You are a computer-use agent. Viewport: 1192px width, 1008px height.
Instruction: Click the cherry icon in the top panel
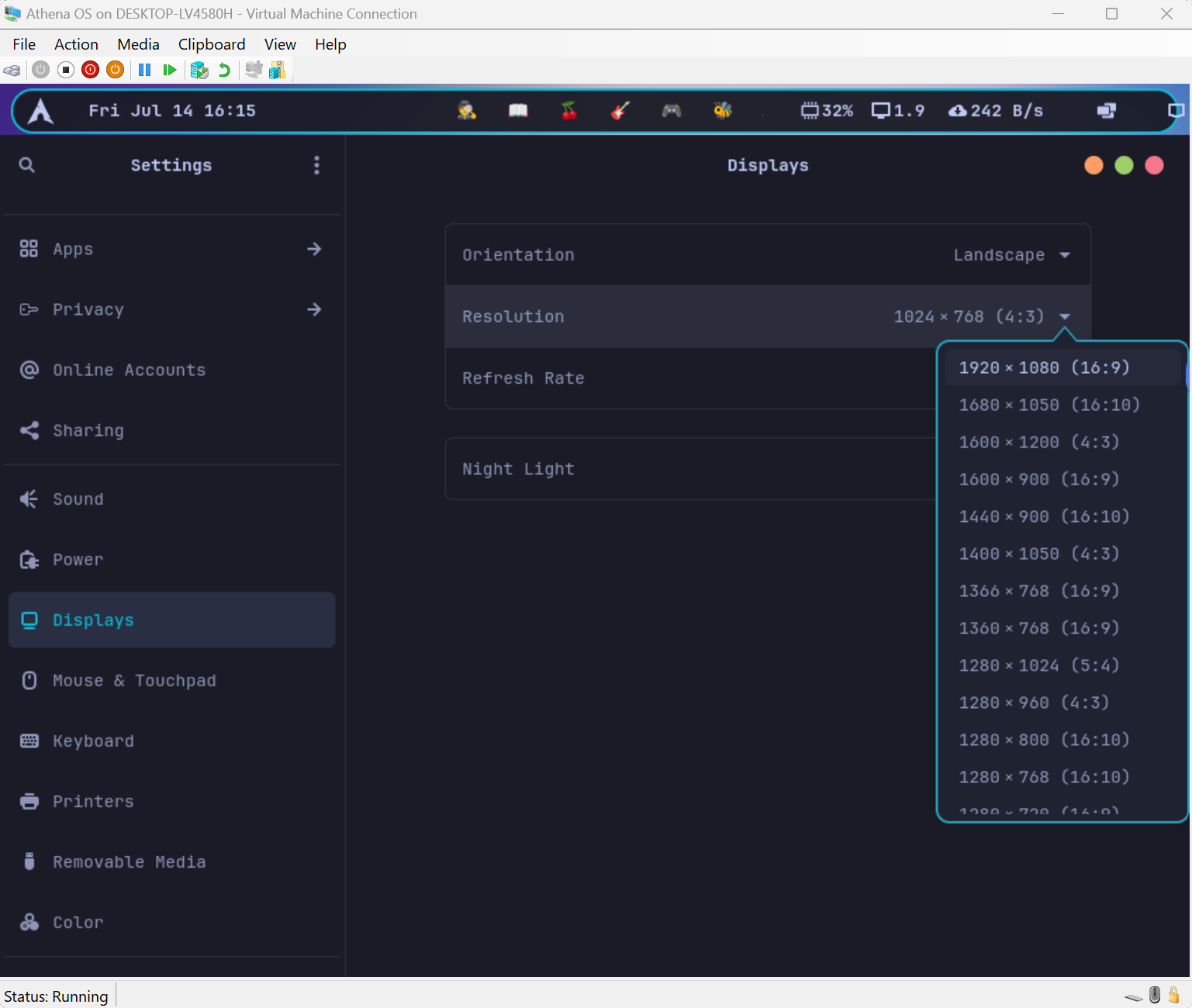pos(569,111)
